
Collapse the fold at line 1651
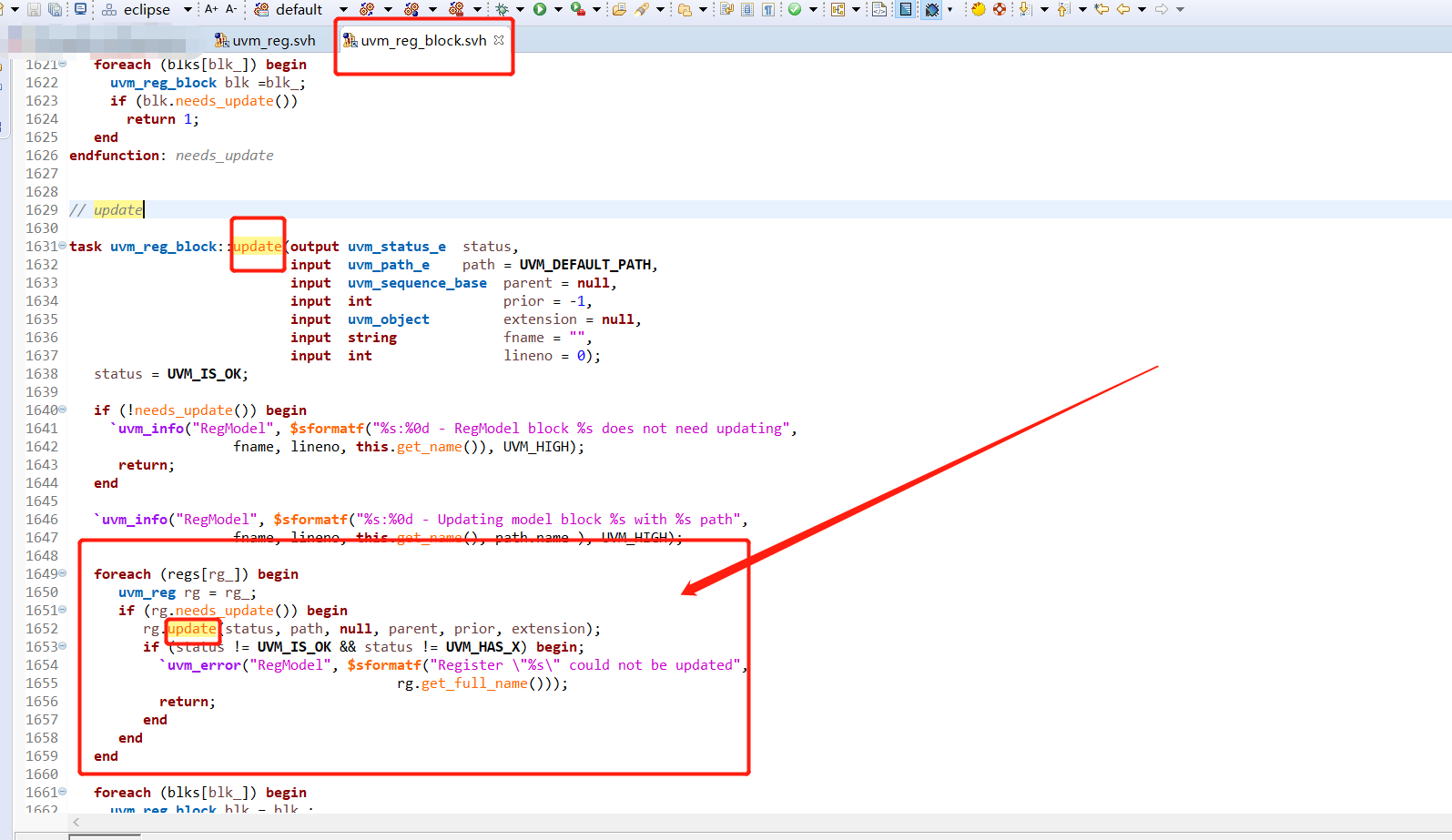pyautogui.click(x=63, y=610)
